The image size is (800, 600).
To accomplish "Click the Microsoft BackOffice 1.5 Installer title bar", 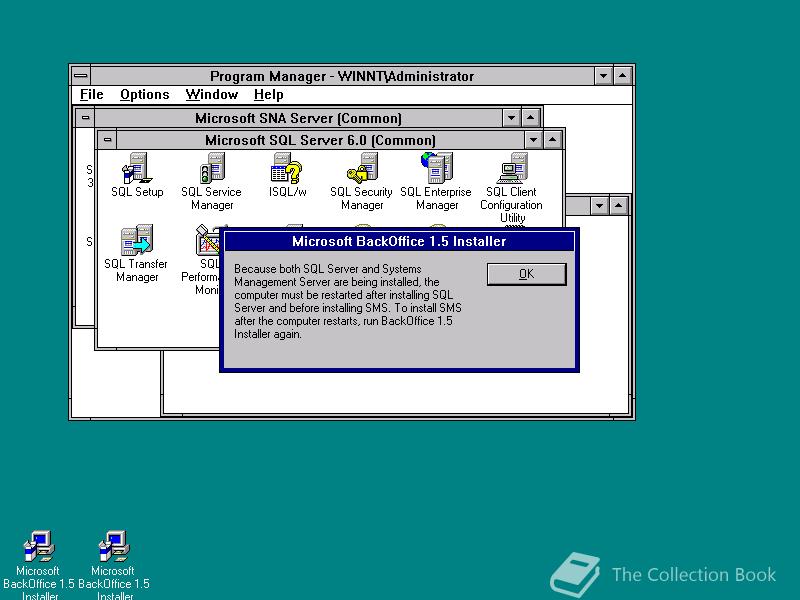I will [399, 241].
